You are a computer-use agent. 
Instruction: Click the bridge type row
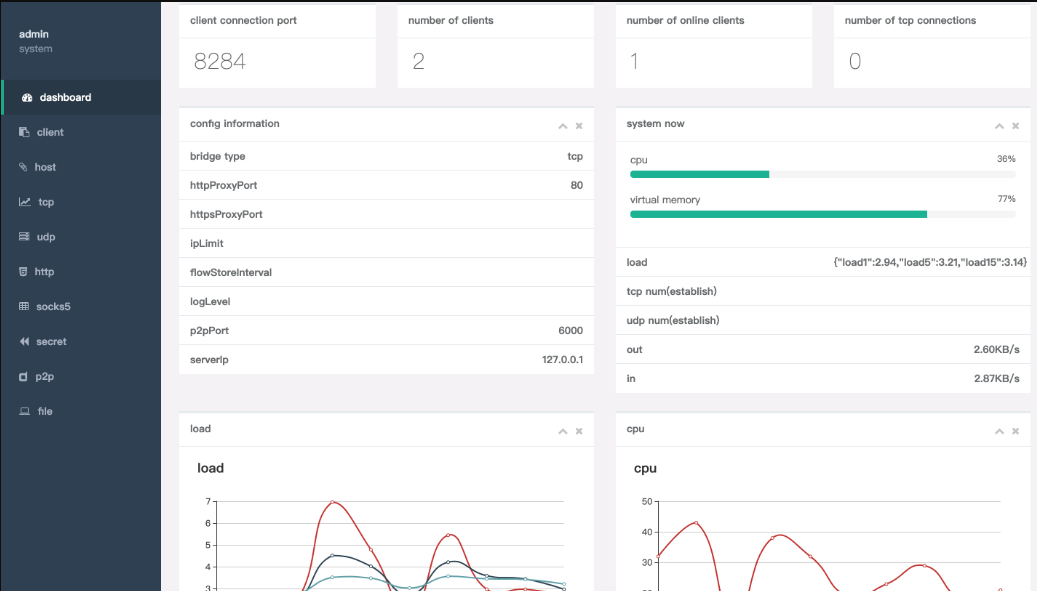point(386,156)
